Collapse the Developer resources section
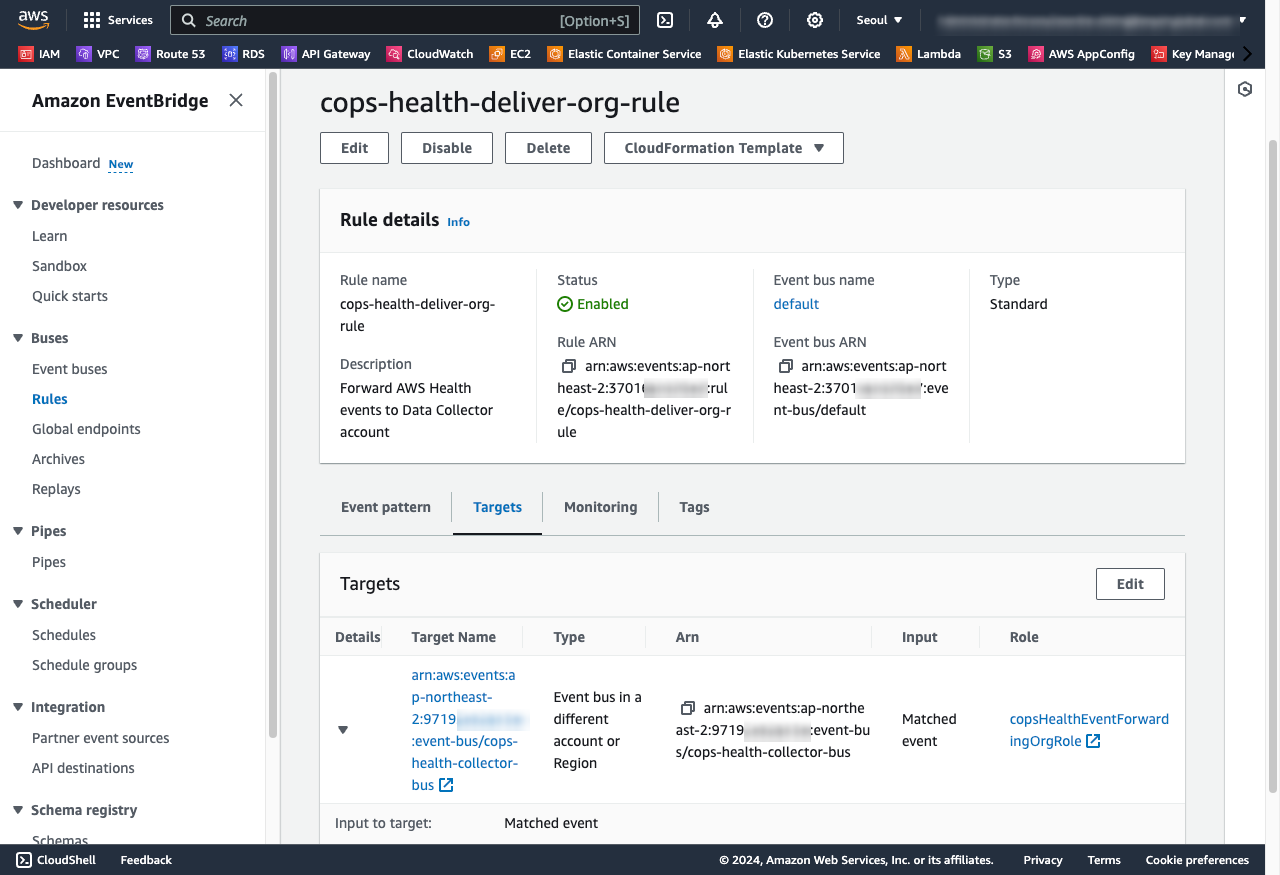Screen dimensions: 1280x875 coord(18,205)
